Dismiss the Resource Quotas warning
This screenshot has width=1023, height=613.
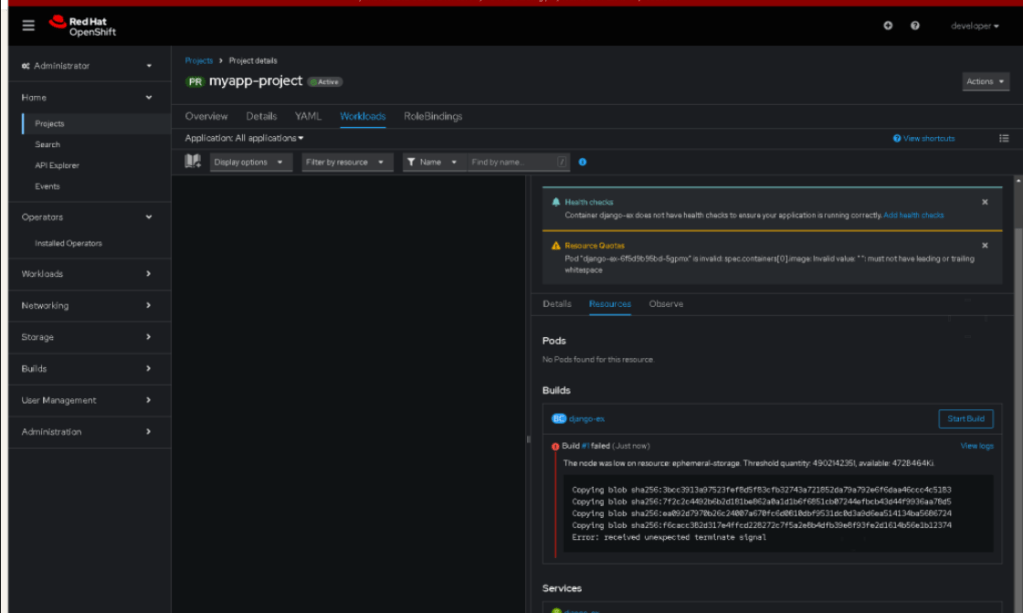point(985,246)
